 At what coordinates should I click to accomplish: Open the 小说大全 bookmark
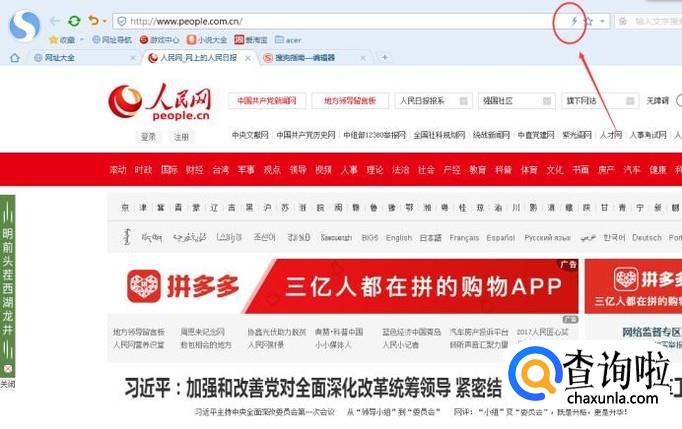click(207, 40)
